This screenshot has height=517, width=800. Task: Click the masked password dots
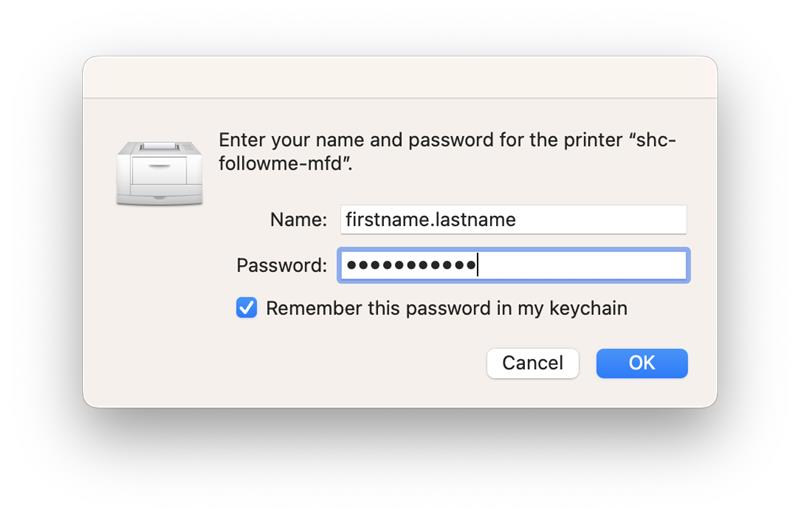coord(410,265)
